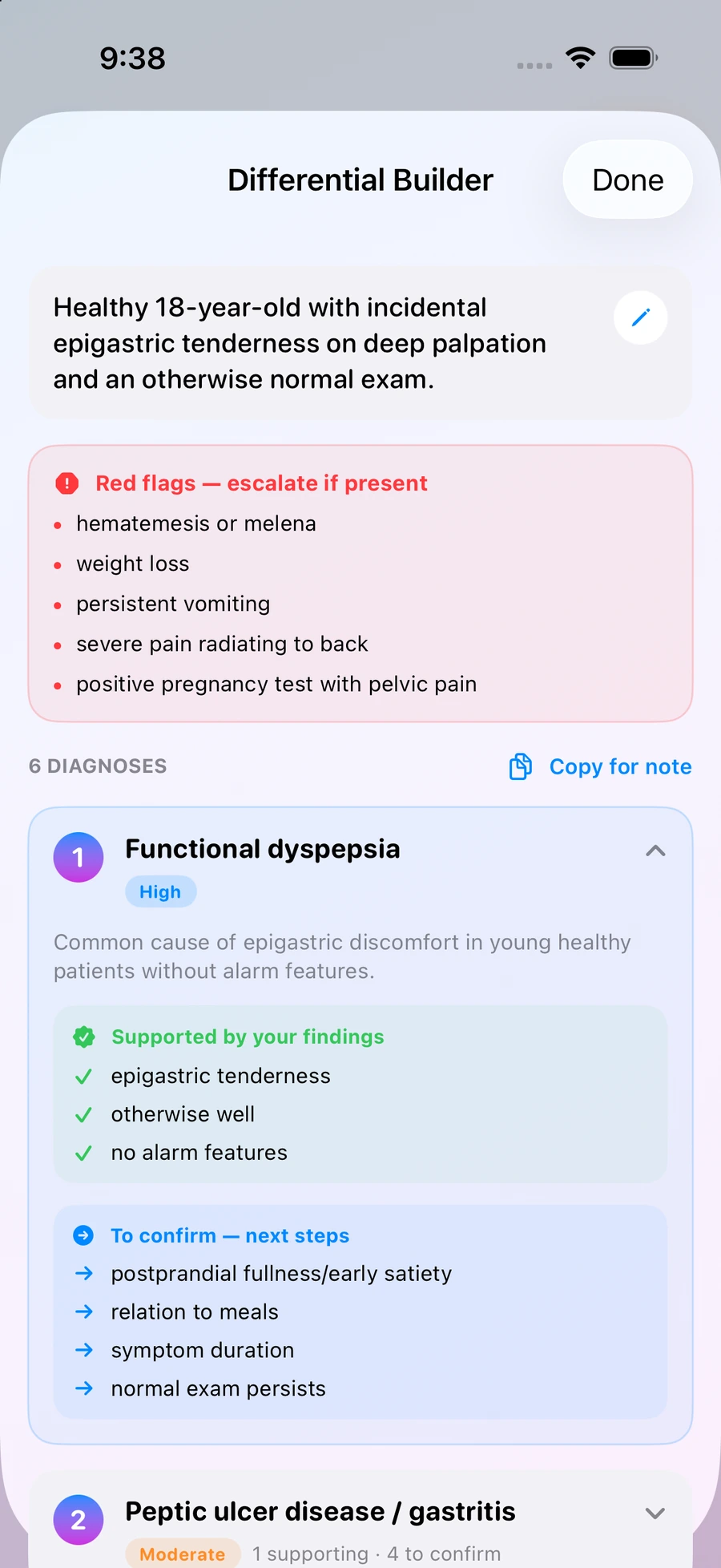This screenshot has width=721, height=1568.
Task: Expand the Peptic ulcer disease / gastritis card
Action: pyautogui.click(x=655, y=1513)
